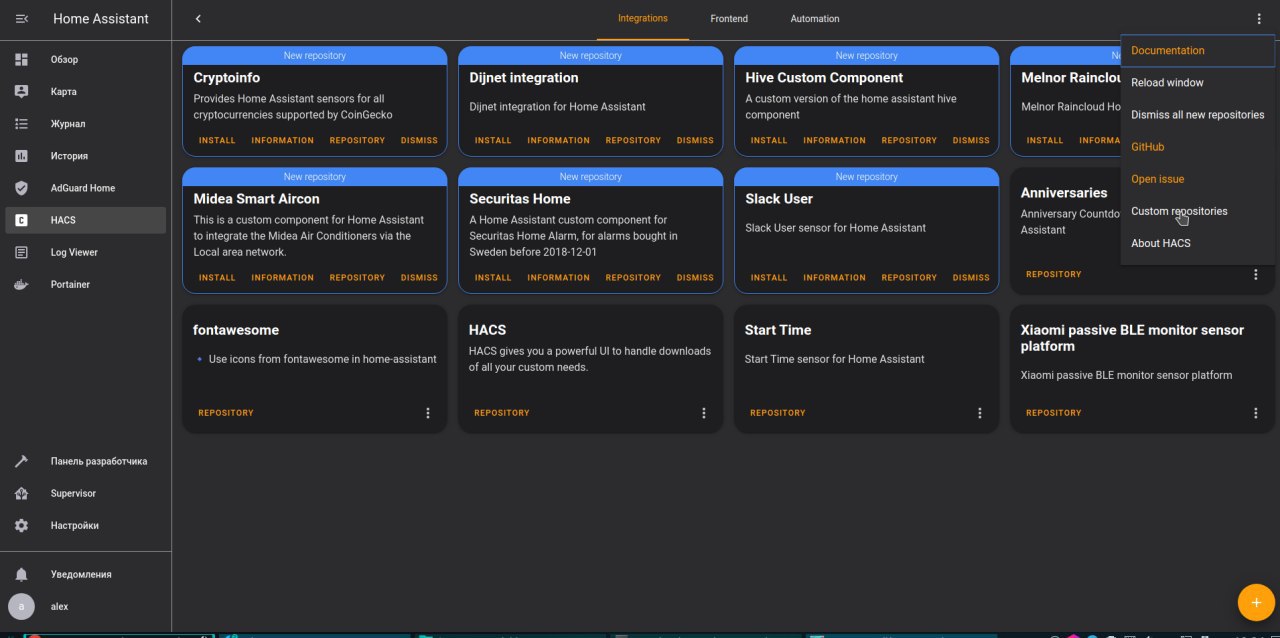1280x638 pixels.
Task: Select Open issue in the menu
Action: 1198,179
